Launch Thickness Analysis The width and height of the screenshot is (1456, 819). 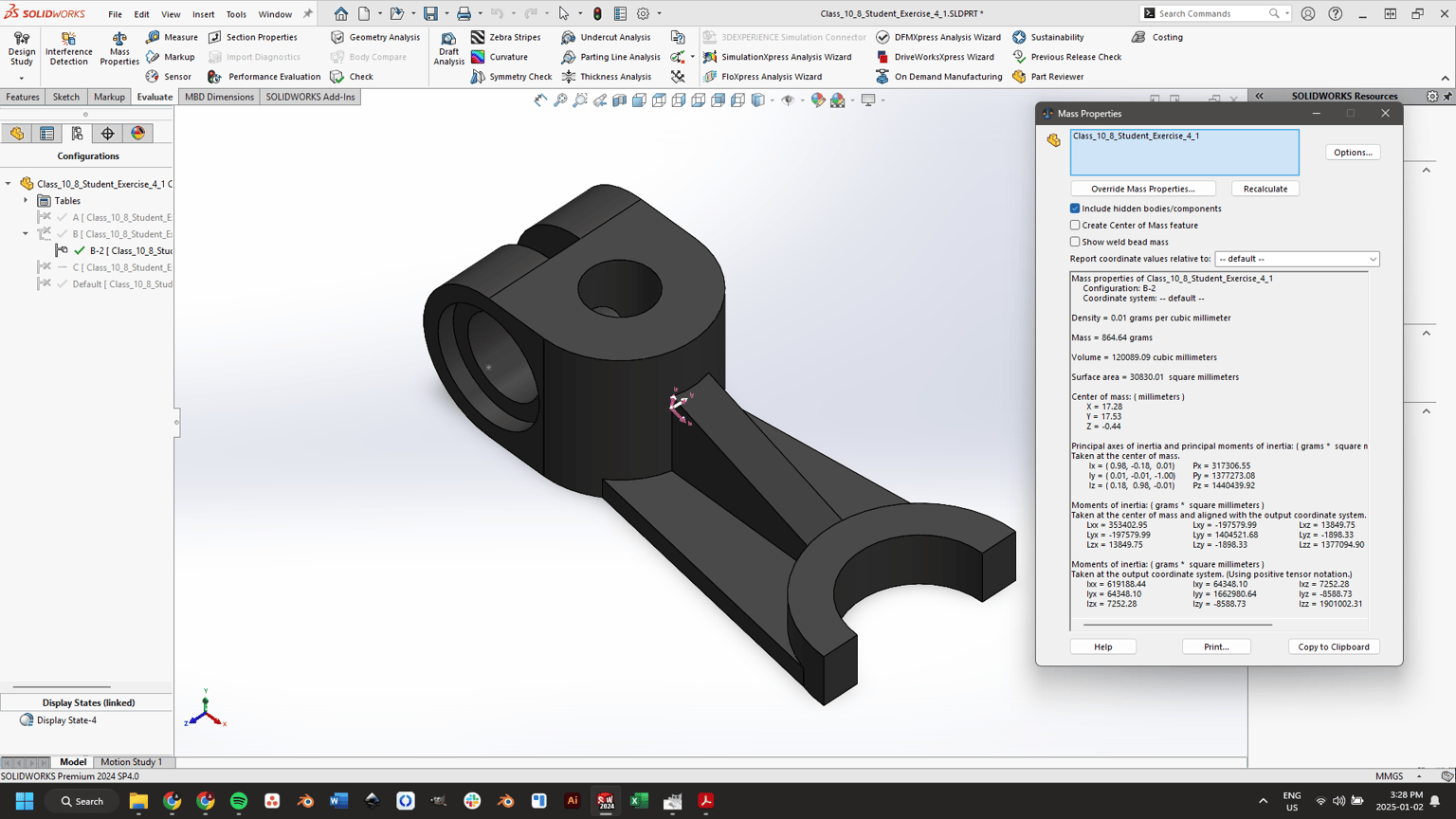pos(606,77)
